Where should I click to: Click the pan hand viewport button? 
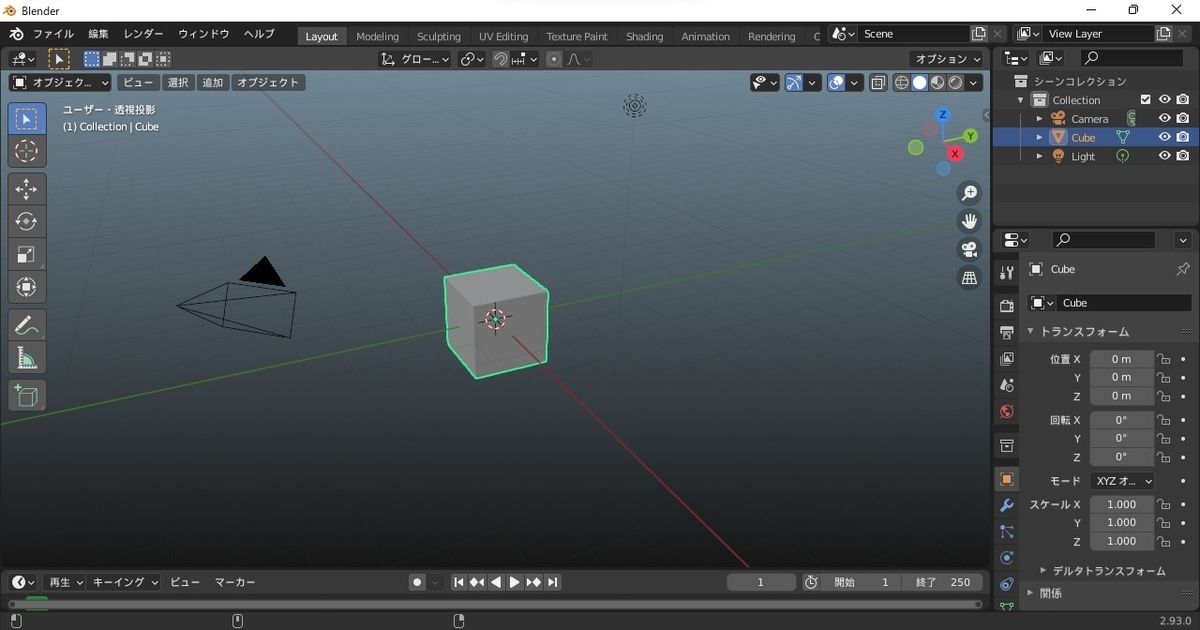tap(969, 221)
